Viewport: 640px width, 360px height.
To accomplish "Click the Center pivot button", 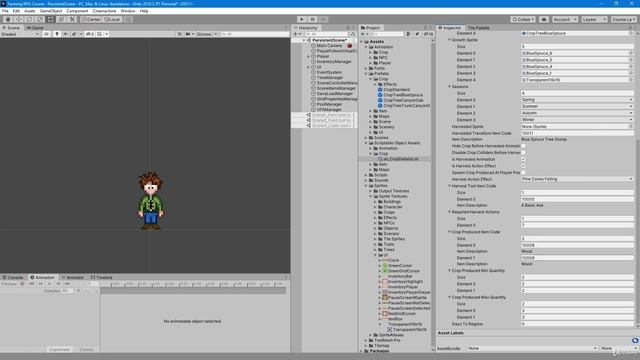I will click(x=91, y=19).
